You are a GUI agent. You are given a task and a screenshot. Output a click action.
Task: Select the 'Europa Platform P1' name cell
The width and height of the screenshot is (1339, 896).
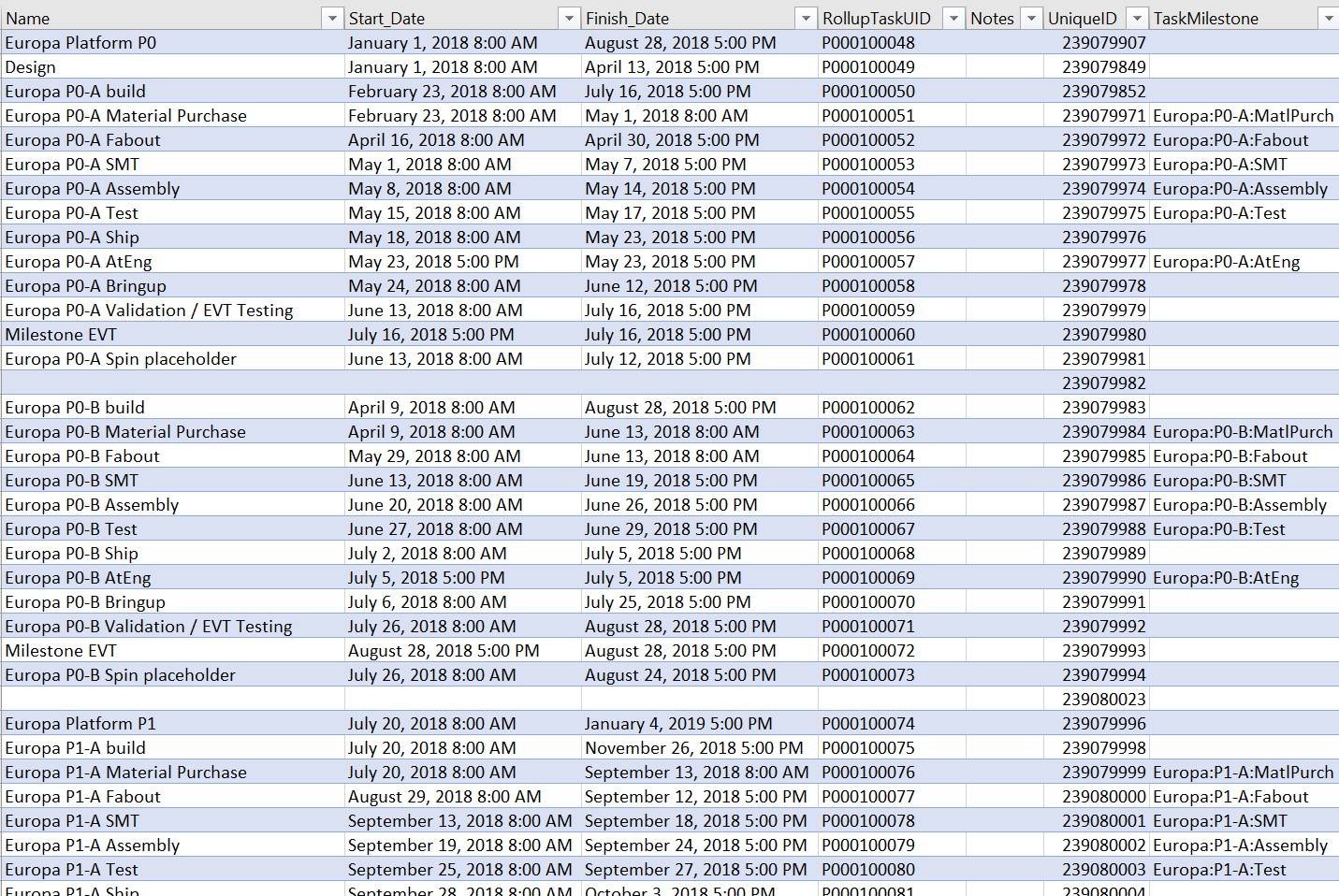tap(173, 723)
